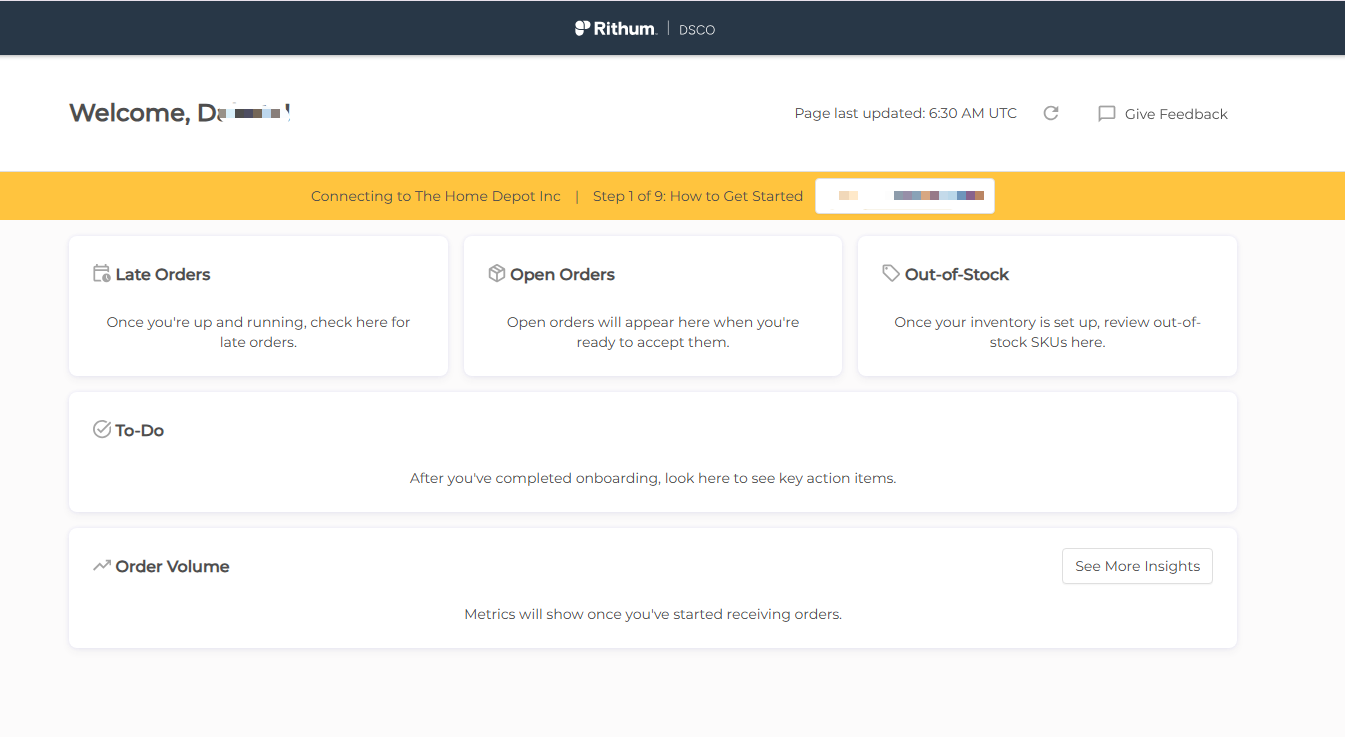Click the Rithum logo in header
Image resolution: width=1345 pixels, height=737 pixels.
pos(615,29)
